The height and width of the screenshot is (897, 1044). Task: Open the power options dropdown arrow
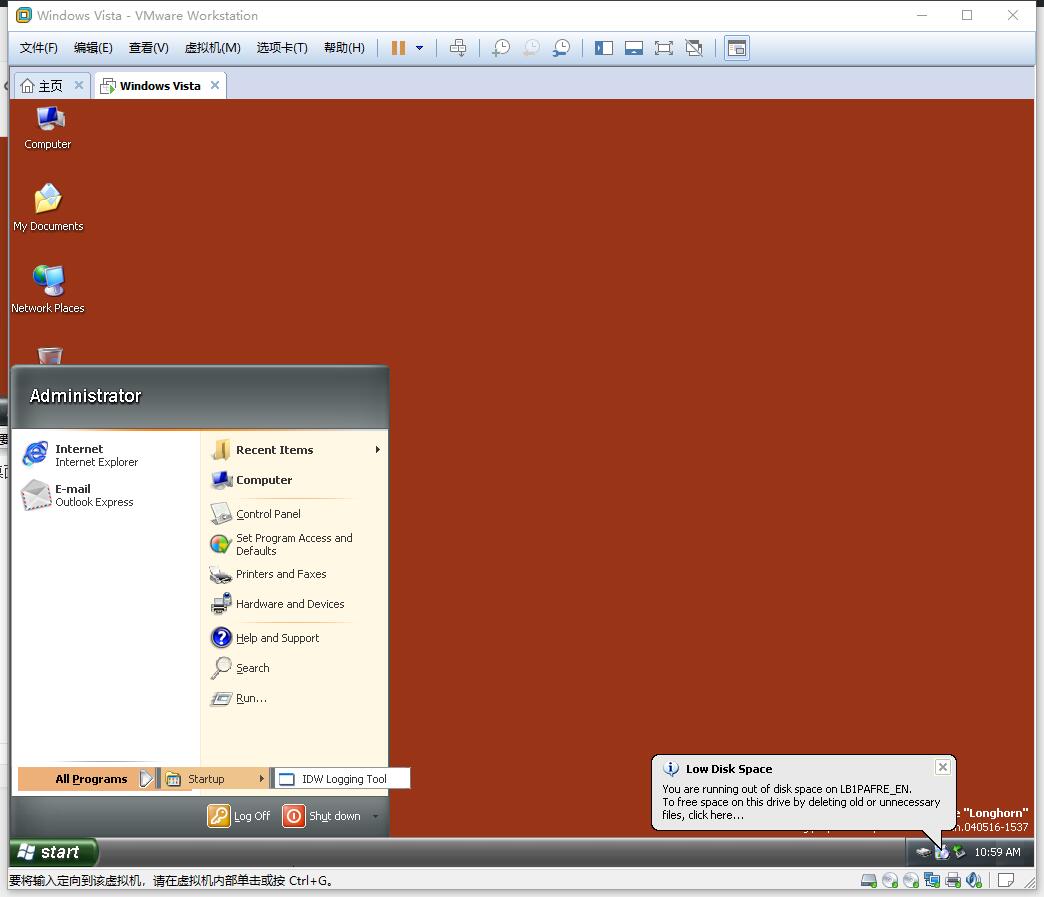tap(419, 48)
